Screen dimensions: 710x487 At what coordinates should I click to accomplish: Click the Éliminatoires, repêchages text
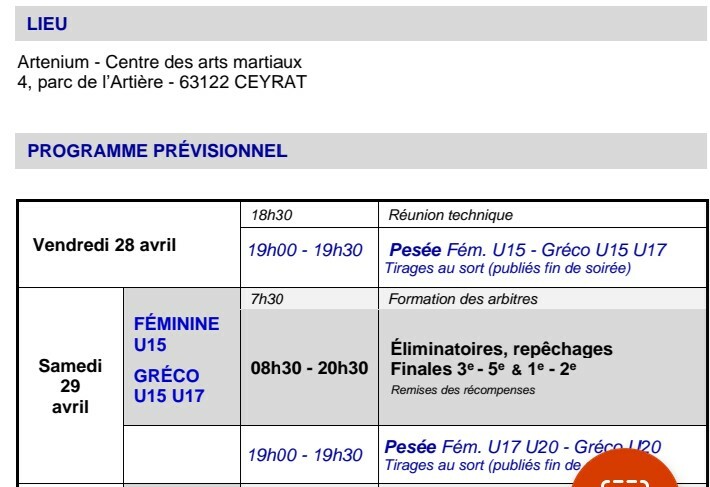coord(501,349)
